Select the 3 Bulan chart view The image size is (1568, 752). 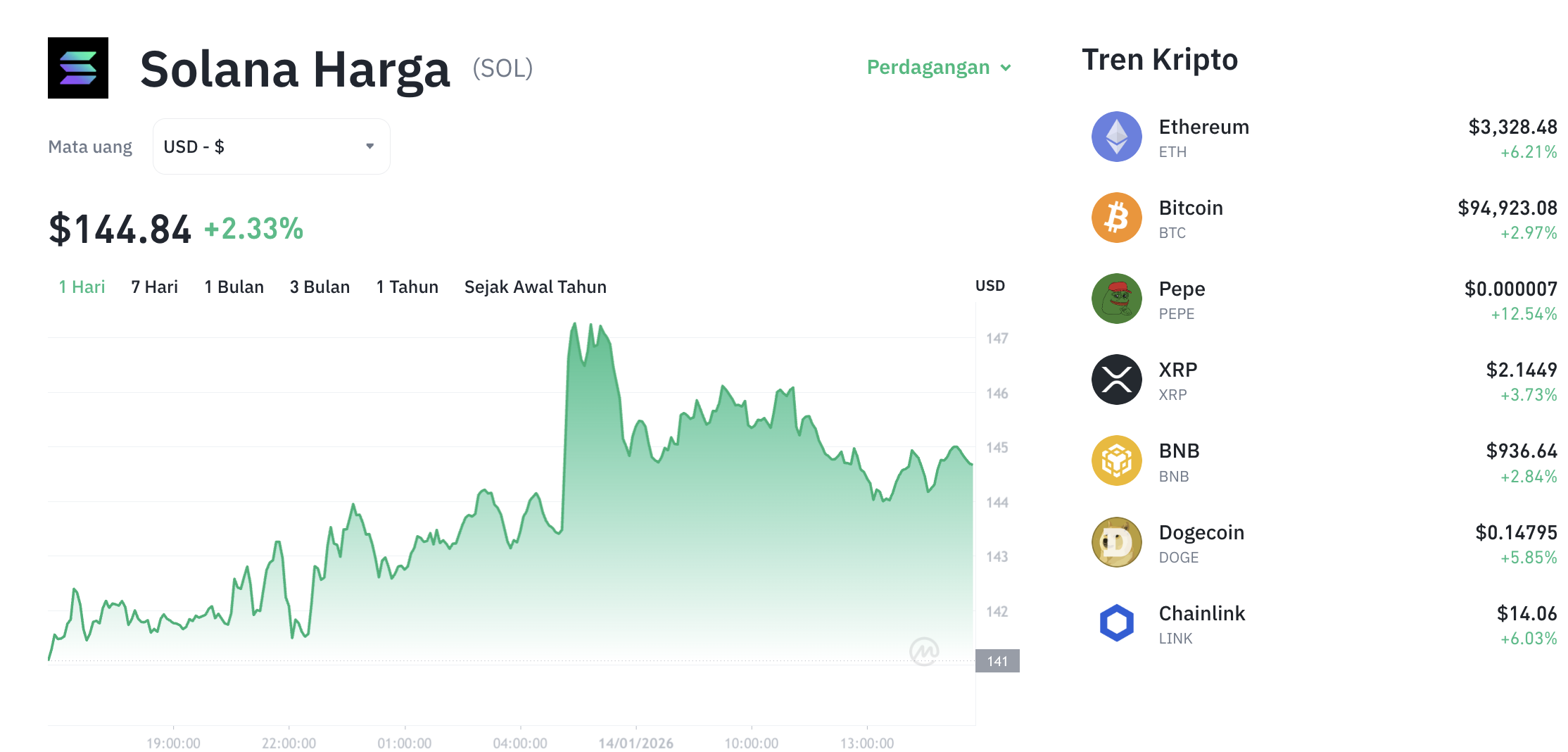pos(320,287)
